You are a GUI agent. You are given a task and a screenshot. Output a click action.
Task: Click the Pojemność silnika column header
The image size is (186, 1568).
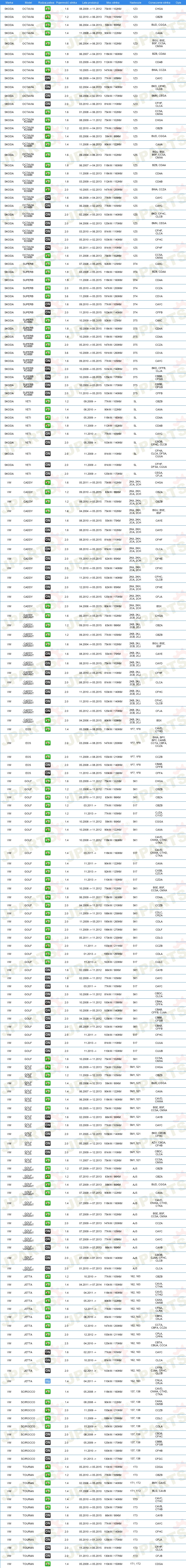[67, 2]
